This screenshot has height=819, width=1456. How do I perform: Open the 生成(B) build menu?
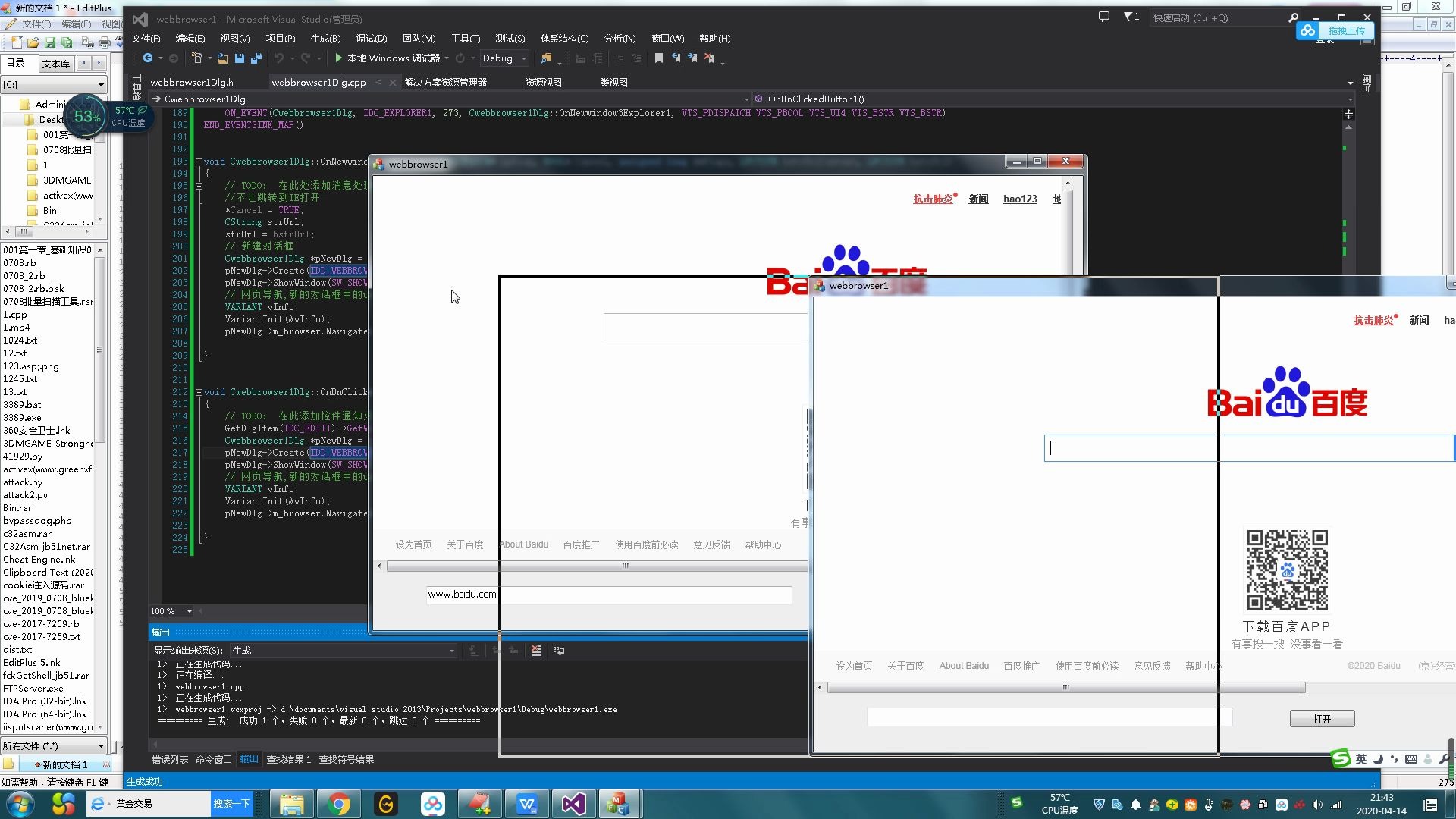pos(325,38)
